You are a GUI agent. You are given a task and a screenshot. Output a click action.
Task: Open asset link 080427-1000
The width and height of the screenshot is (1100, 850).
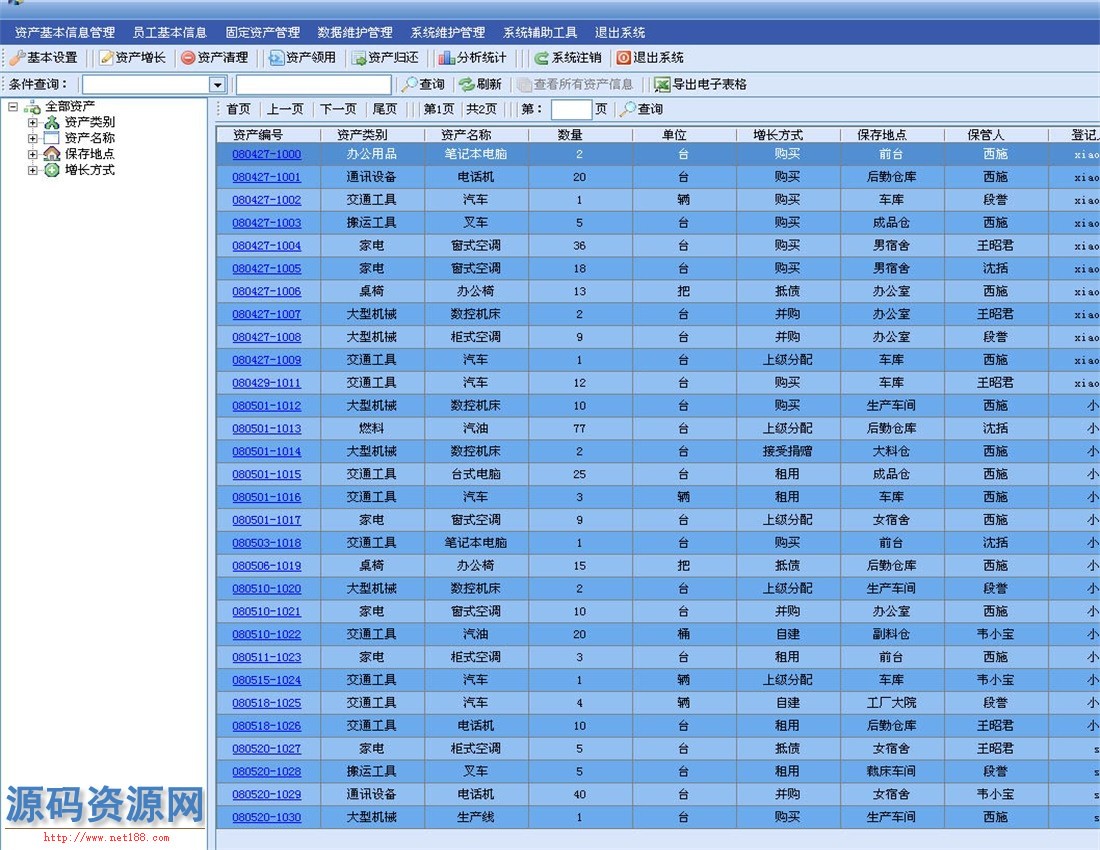coord(267,154)
